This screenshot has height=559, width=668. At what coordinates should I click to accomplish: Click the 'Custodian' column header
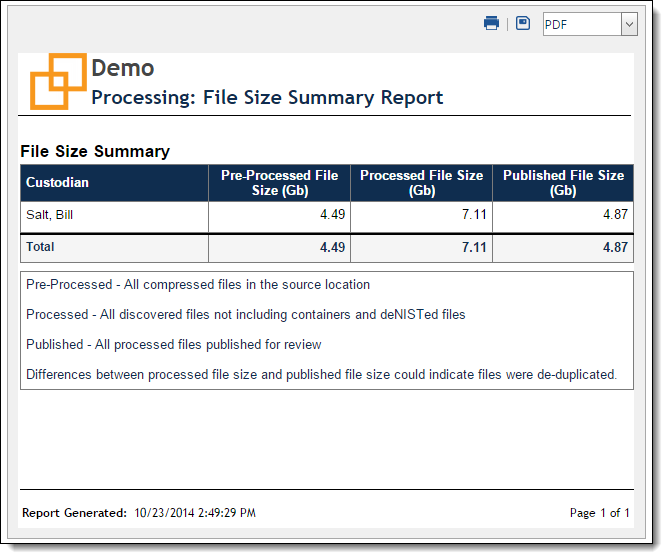point(114,183)
